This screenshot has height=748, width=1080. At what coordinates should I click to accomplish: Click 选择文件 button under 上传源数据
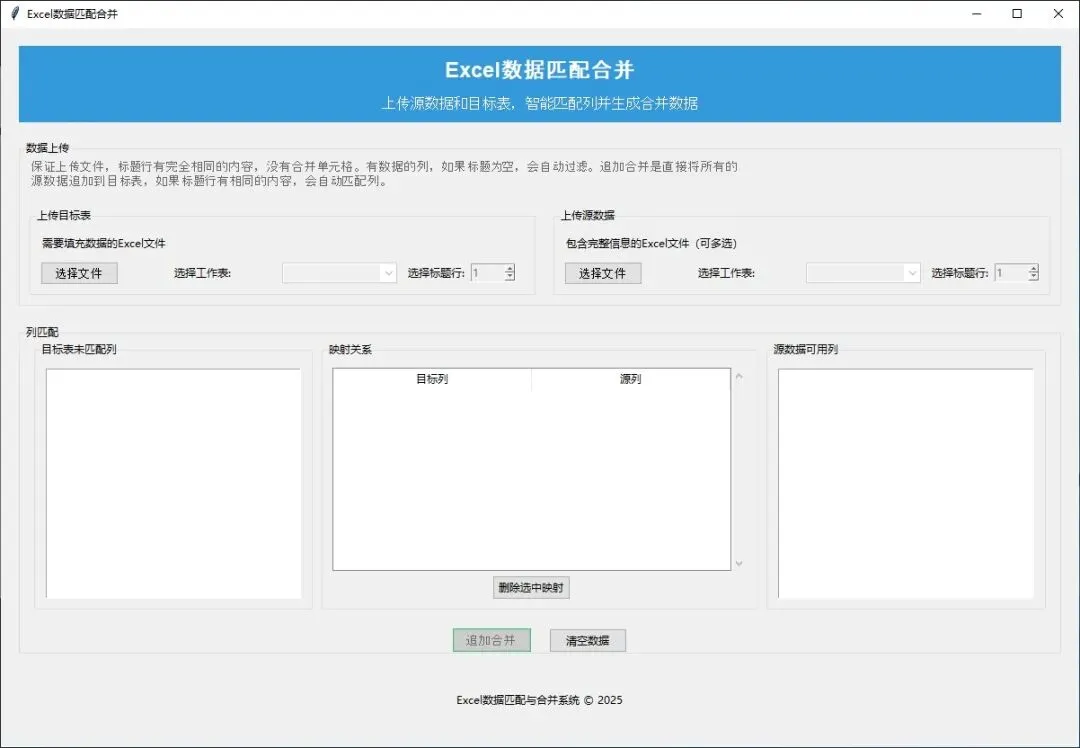[x=603, y=273]
